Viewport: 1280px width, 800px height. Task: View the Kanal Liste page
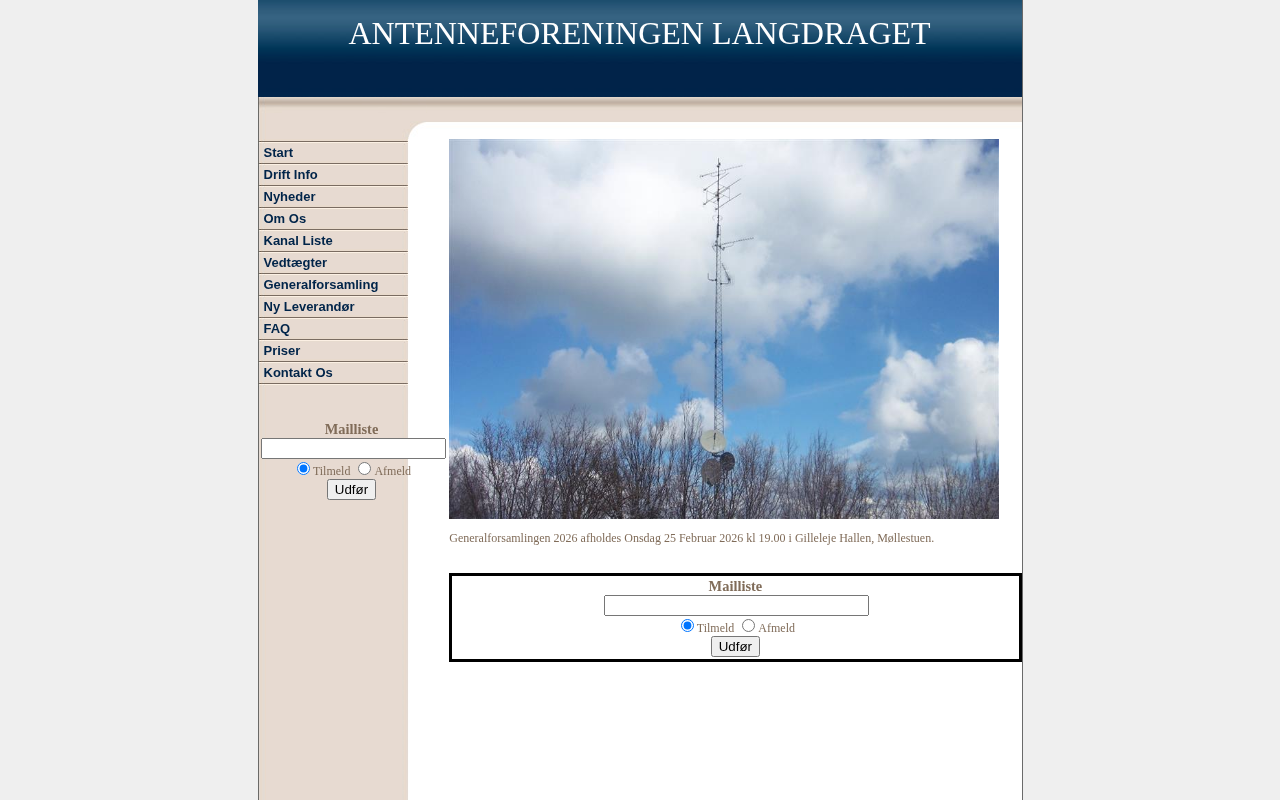[333, 241]
